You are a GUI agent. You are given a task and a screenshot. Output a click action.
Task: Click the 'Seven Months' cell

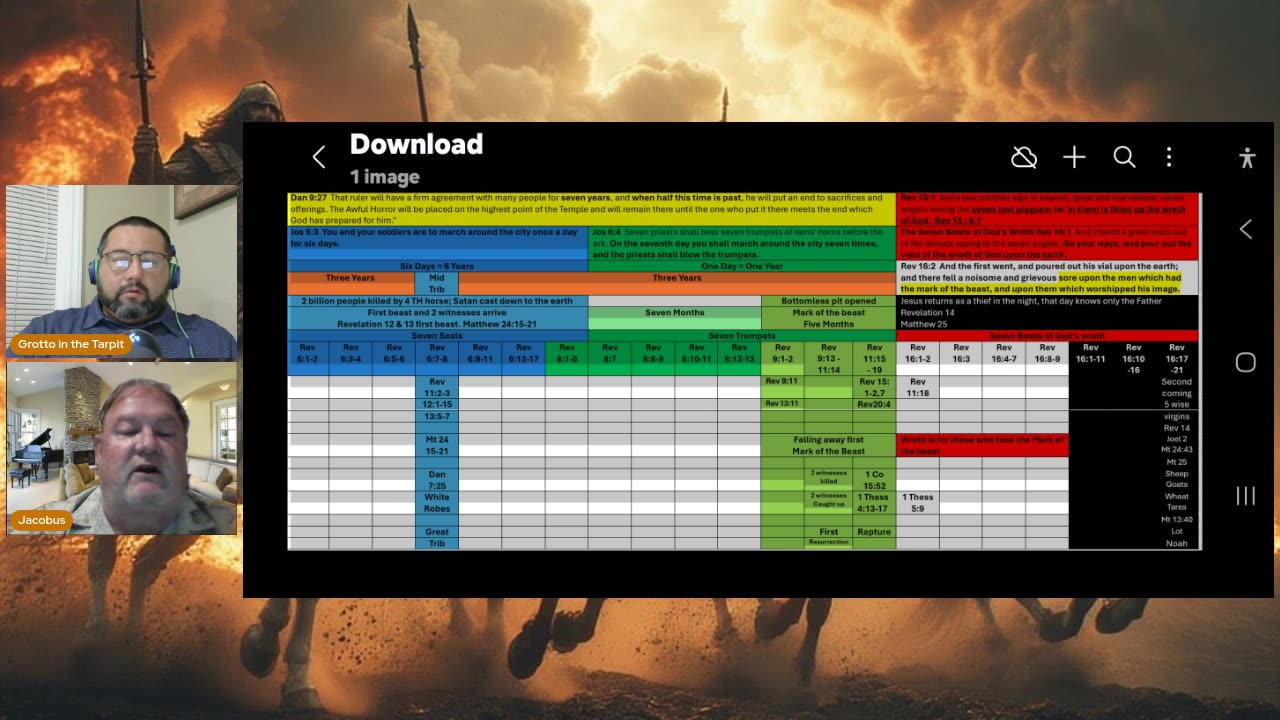coord(675,312)
